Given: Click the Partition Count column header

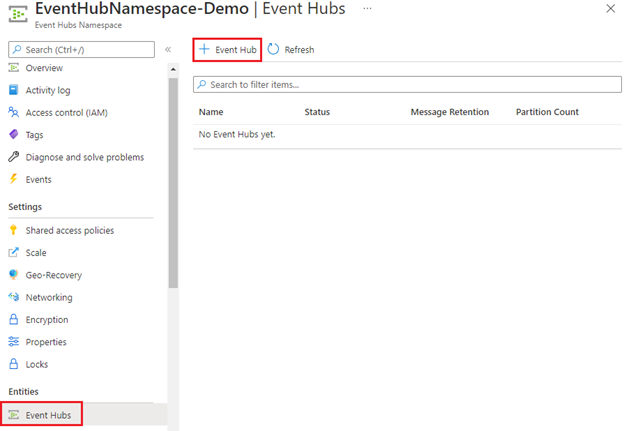Looking at the screenshot, I should (547, 112).
